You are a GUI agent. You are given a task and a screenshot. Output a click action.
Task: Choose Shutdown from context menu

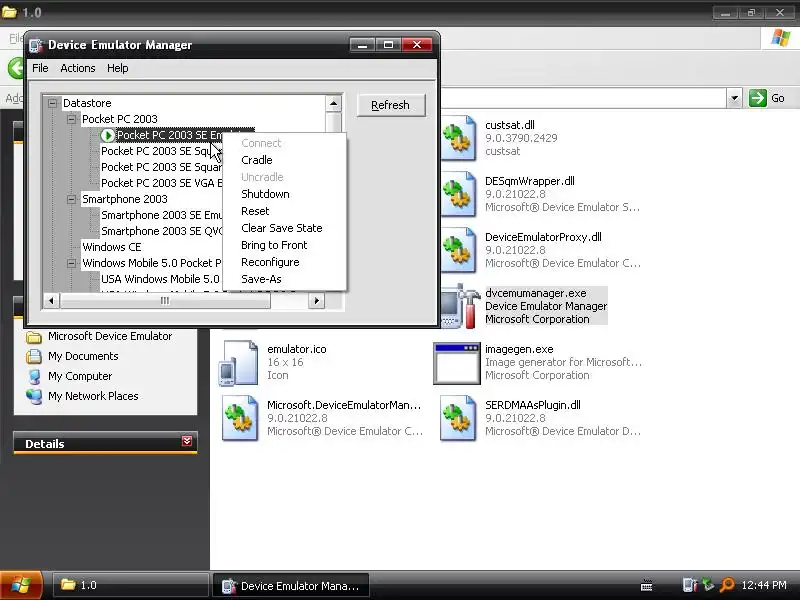285,194
